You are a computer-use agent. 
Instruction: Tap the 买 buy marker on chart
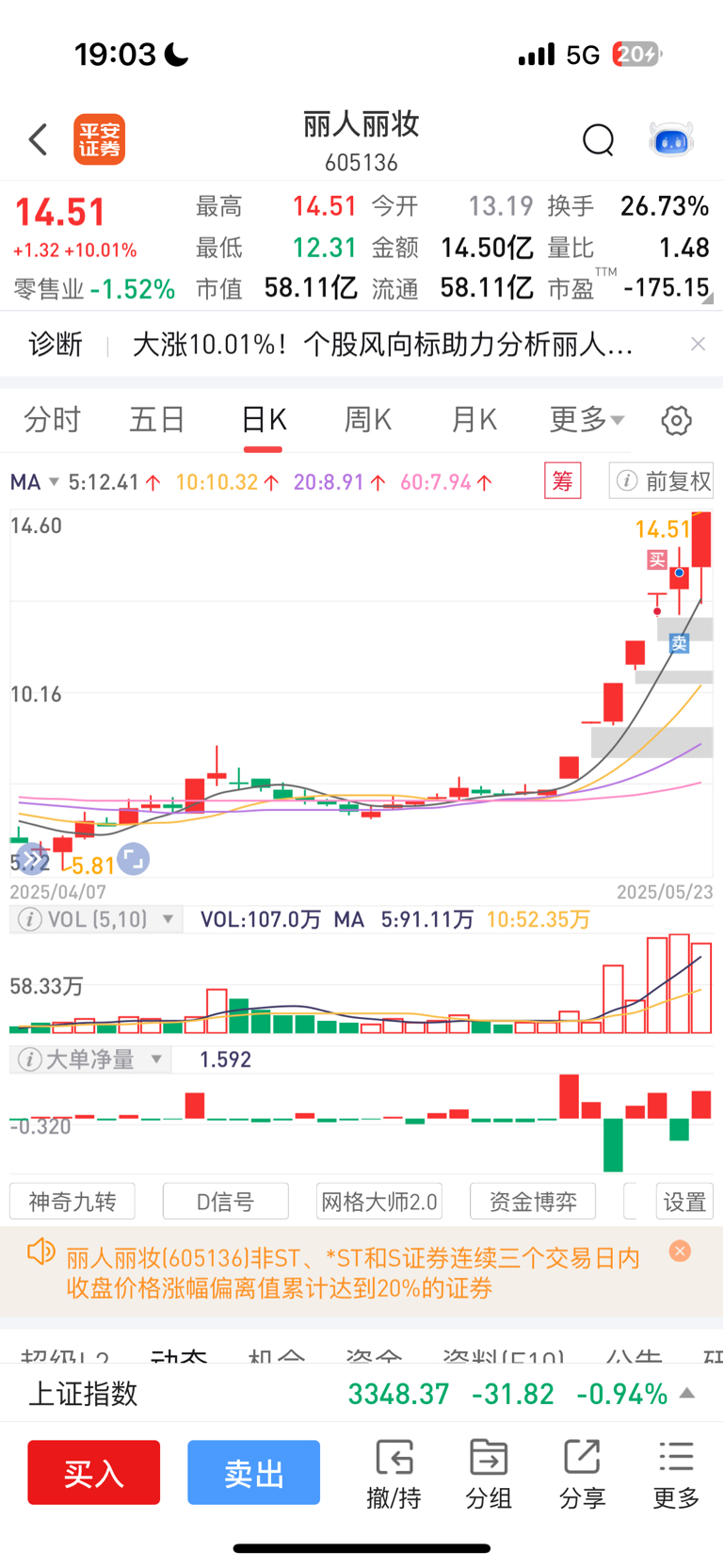657,560
